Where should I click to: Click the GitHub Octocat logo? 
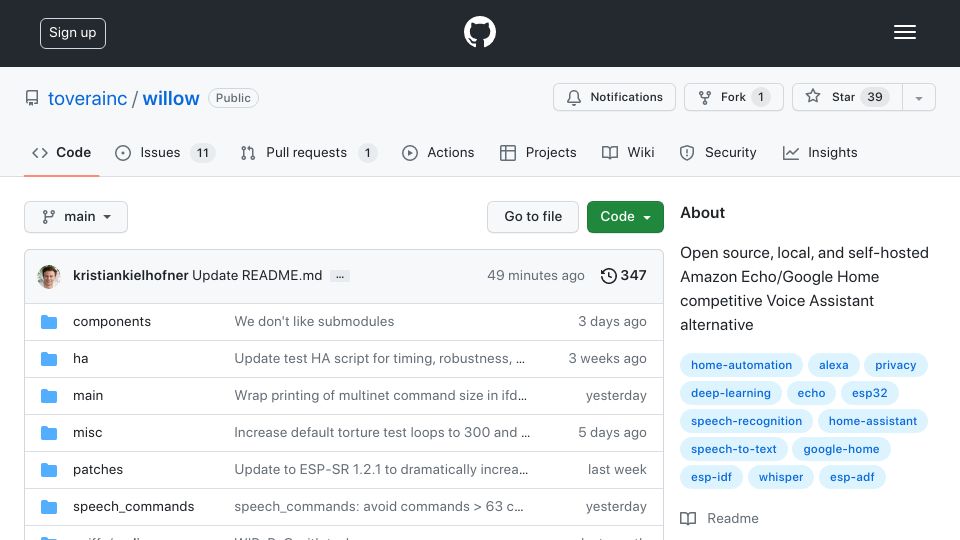pyautogui.click(x=479, y=32)
